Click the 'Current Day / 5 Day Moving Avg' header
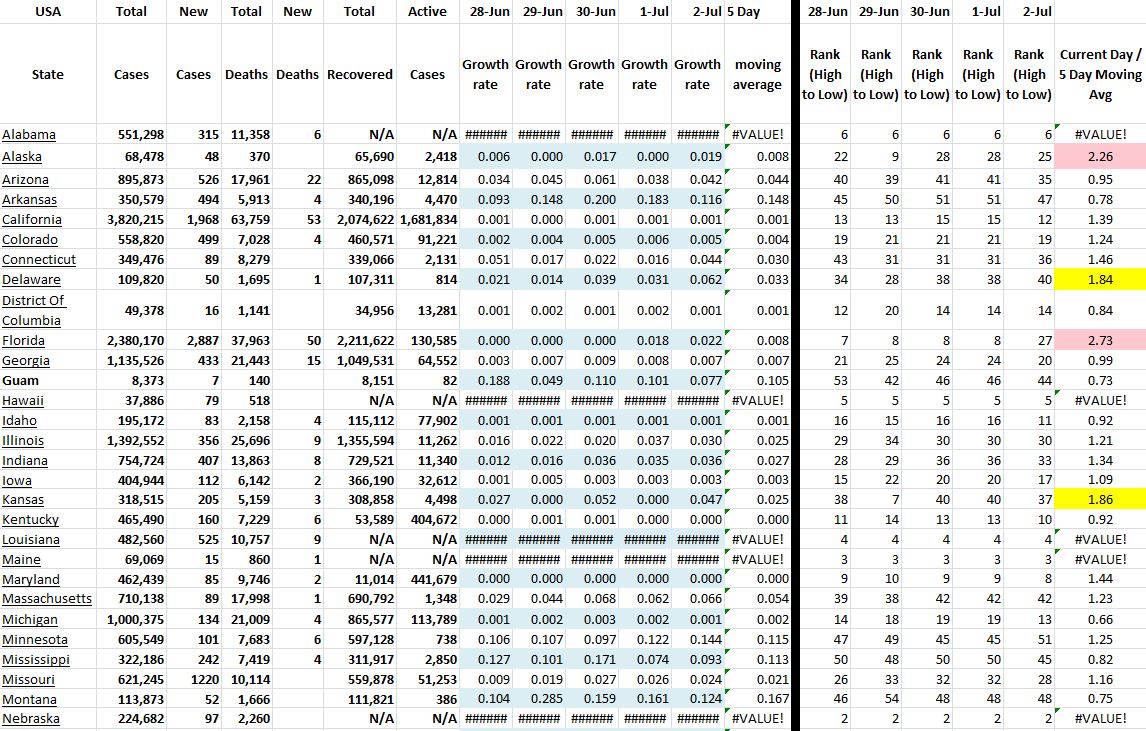The width and height of the screenshot is (1146, 731). [x=1100, y=75]
